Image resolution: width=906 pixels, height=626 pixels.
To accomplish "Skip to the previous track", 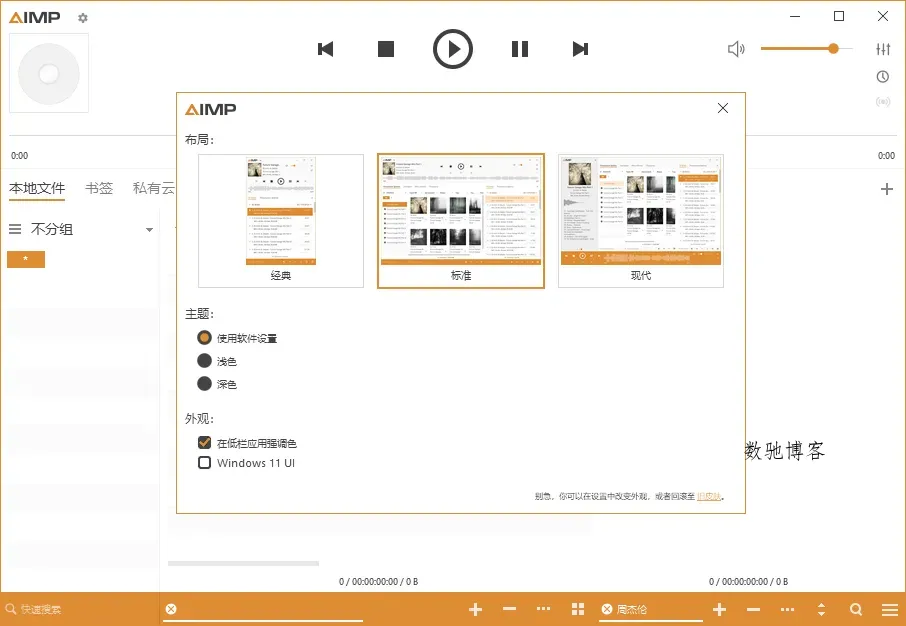I will [326, 49].
